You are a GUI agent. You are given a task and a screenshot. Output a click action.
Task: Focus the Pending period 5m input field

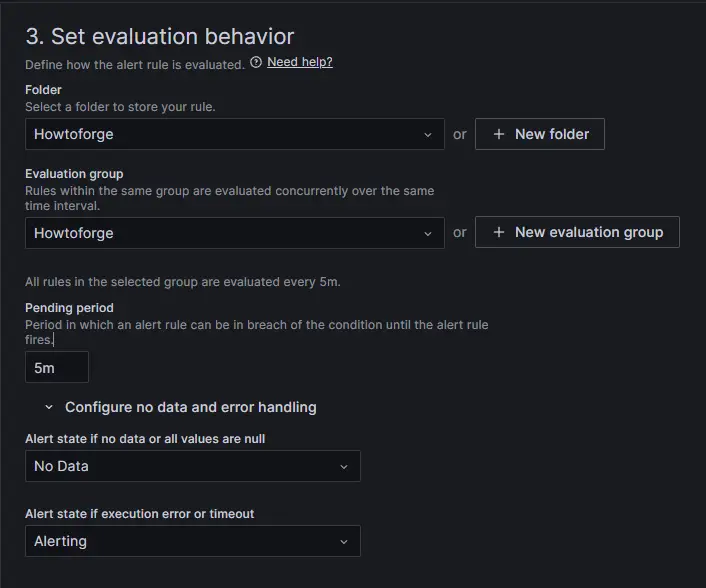(x=56, y=367)
